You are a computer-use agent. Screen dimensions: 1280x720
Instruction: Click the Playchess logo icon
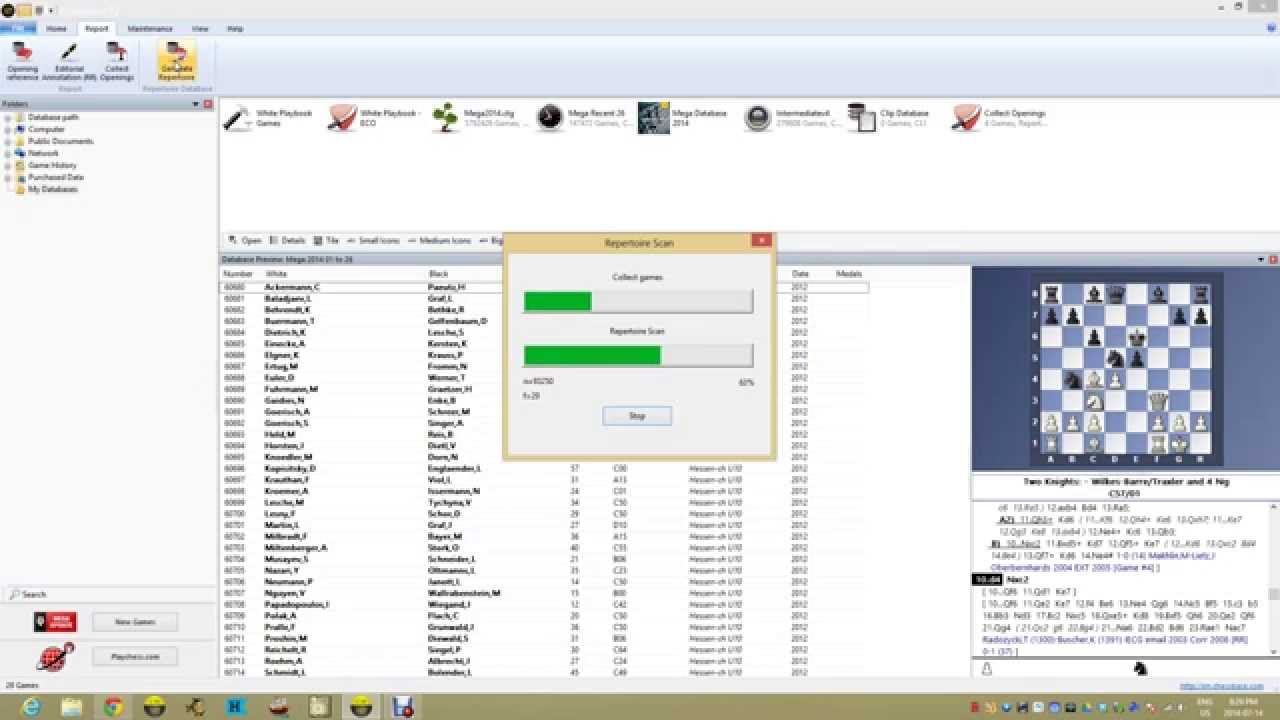tap(55, 657)
